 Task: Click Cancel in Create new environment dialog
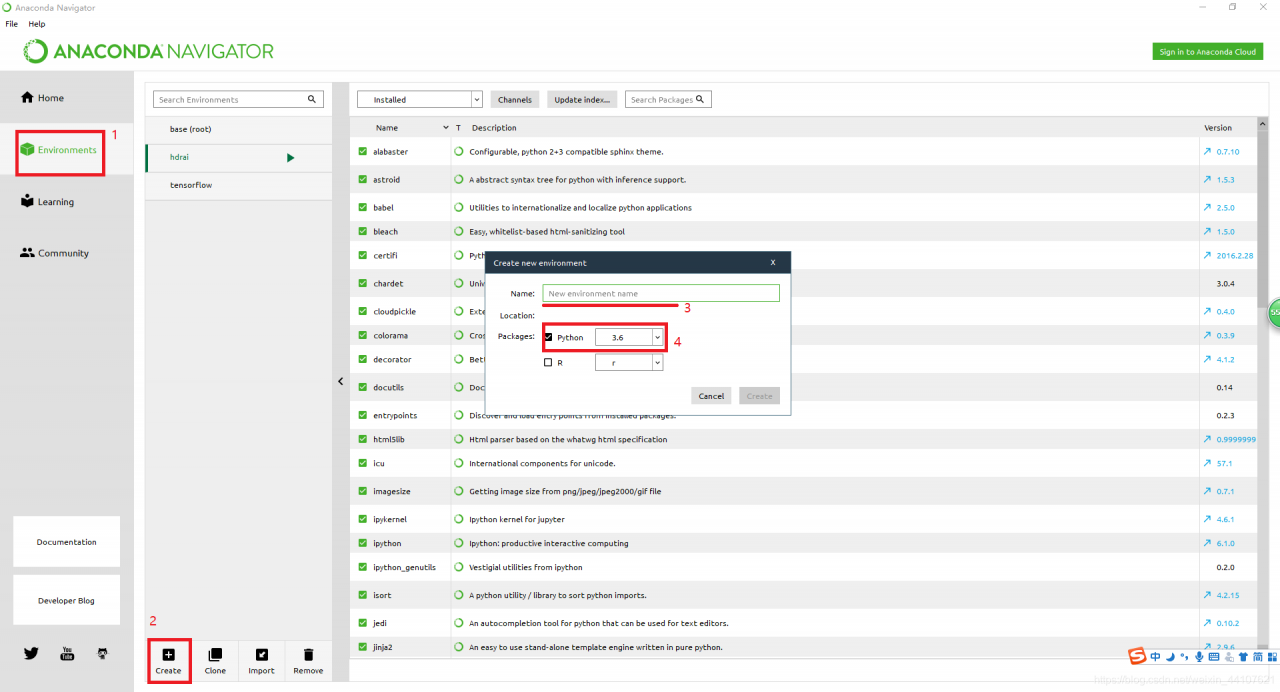[711, 396]
